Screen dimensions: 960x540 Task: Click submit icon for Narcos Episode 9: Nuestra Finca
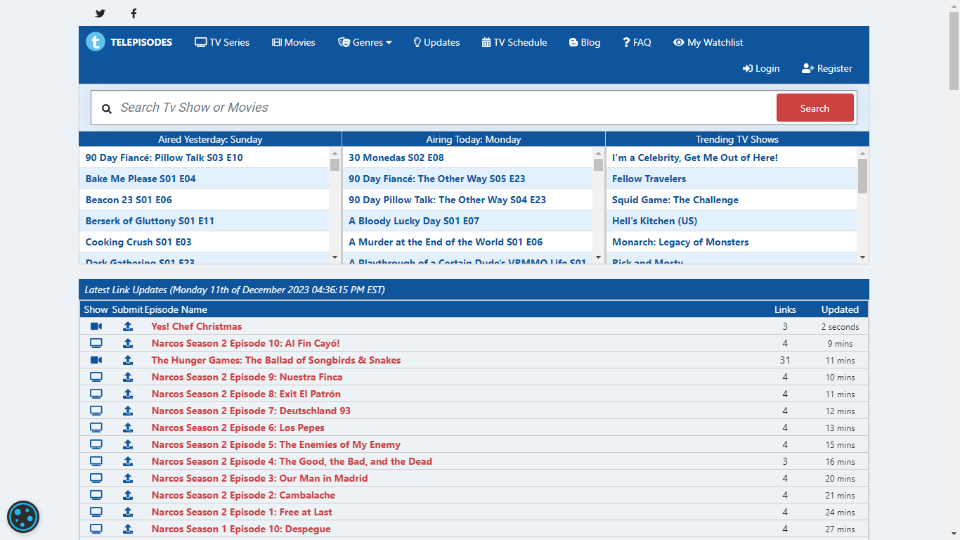point(127,377)
